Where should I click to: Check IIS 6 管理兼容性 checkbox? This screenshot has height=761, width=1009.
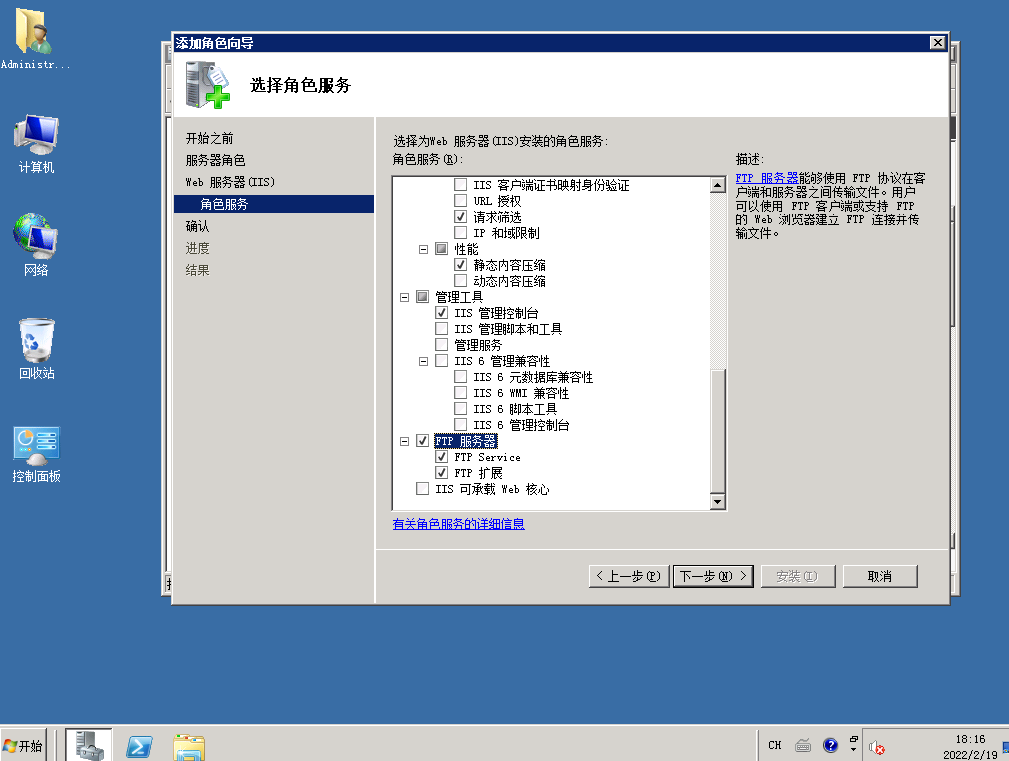[441, 360]
